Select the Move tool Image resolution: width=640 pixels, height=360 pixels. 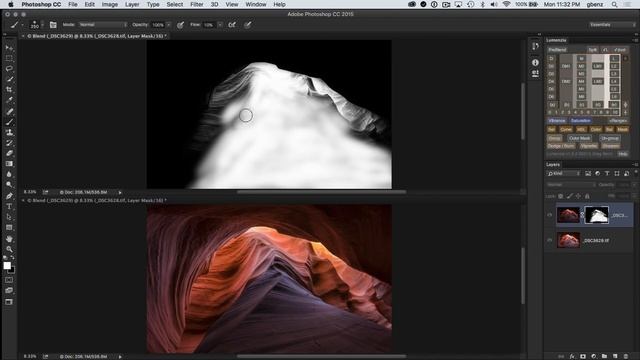tap(9, 48)
